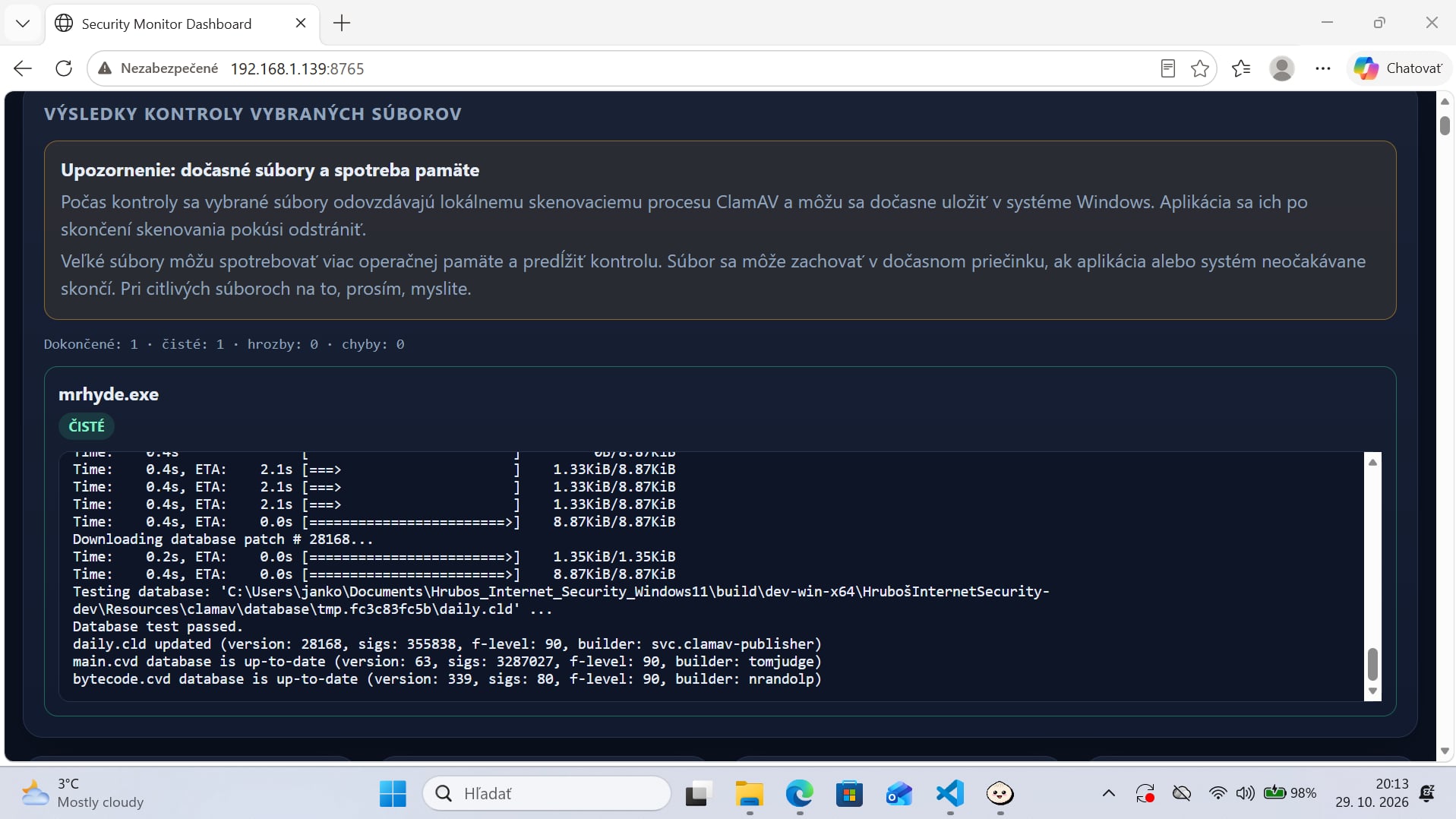Click the address bar URL 192.168.1.139:8765

coord(297,68)
